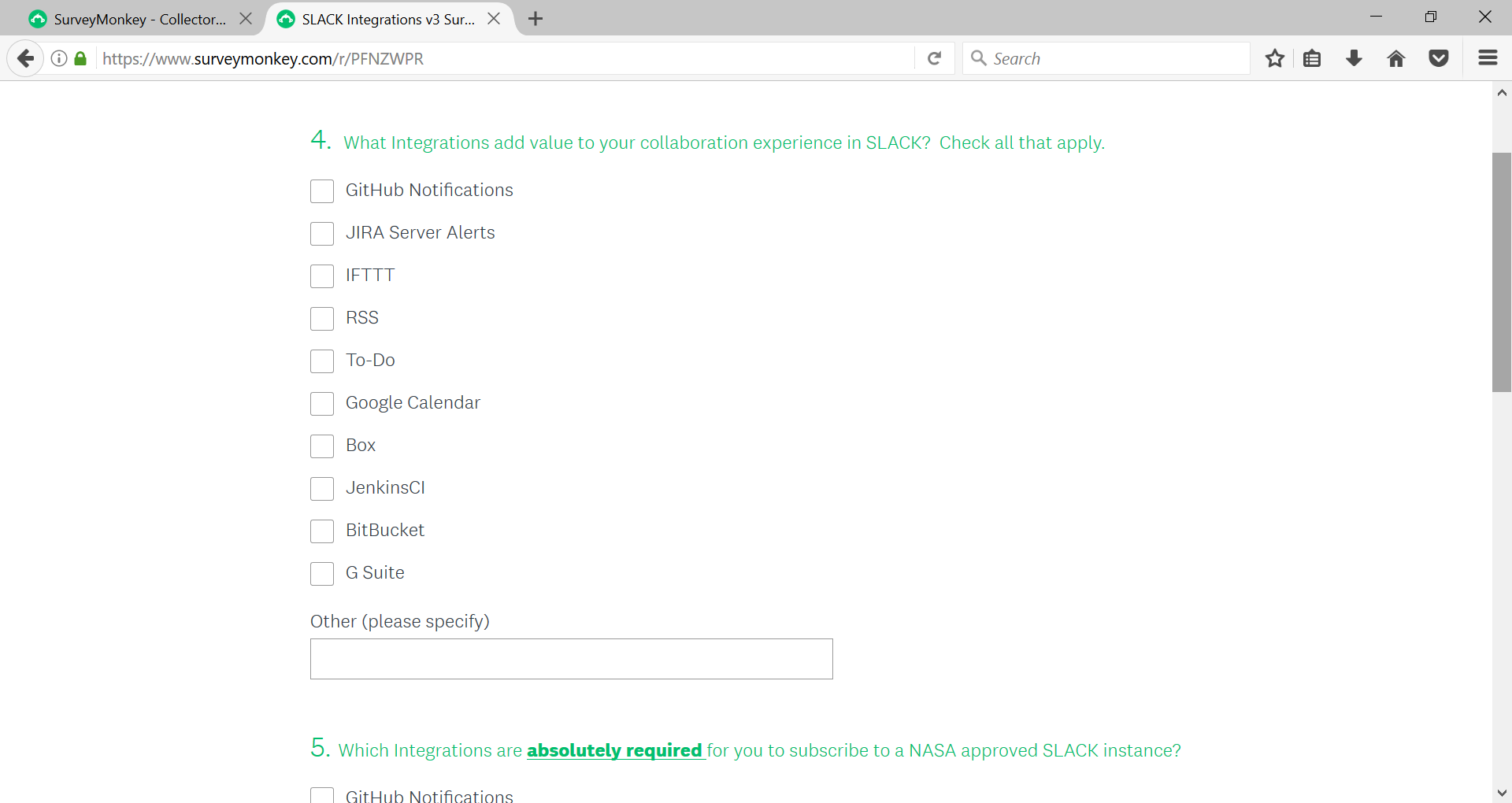Check the GitHub Notifications box in question 4
The height and width of the screenshot is (803, 1512).
pyautogui.click(x=322, y=191)
